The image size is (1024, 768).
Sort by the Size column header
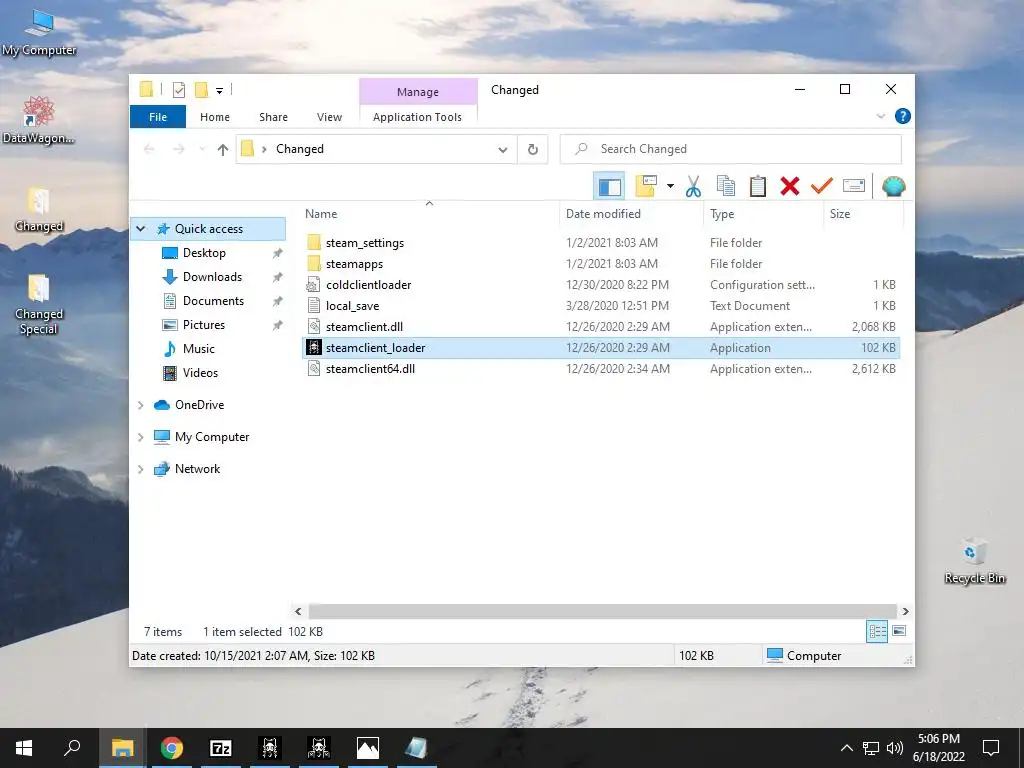840,214
